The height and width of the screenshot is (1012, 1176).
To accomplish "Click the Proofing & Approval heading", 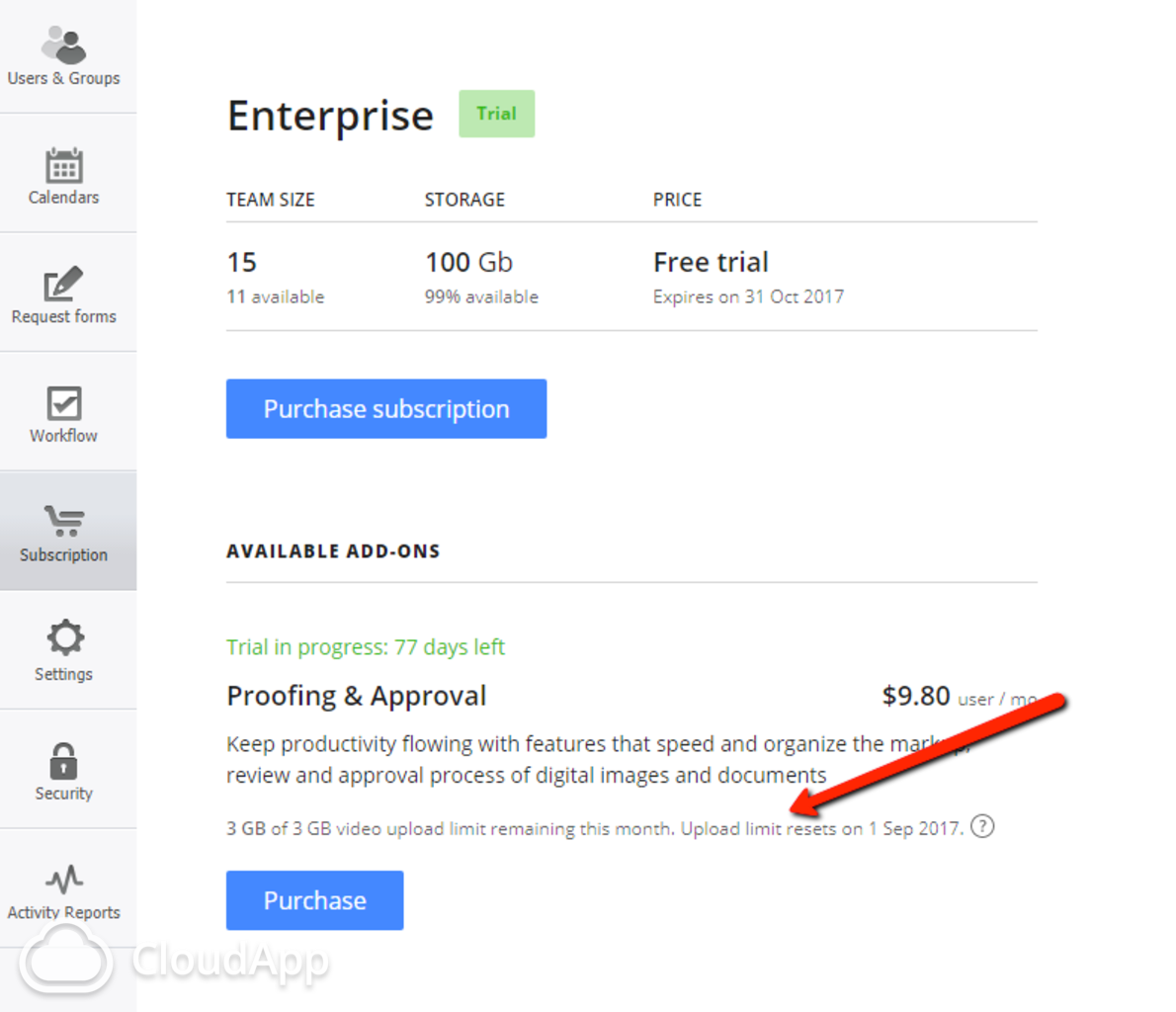I will (356, 696).
